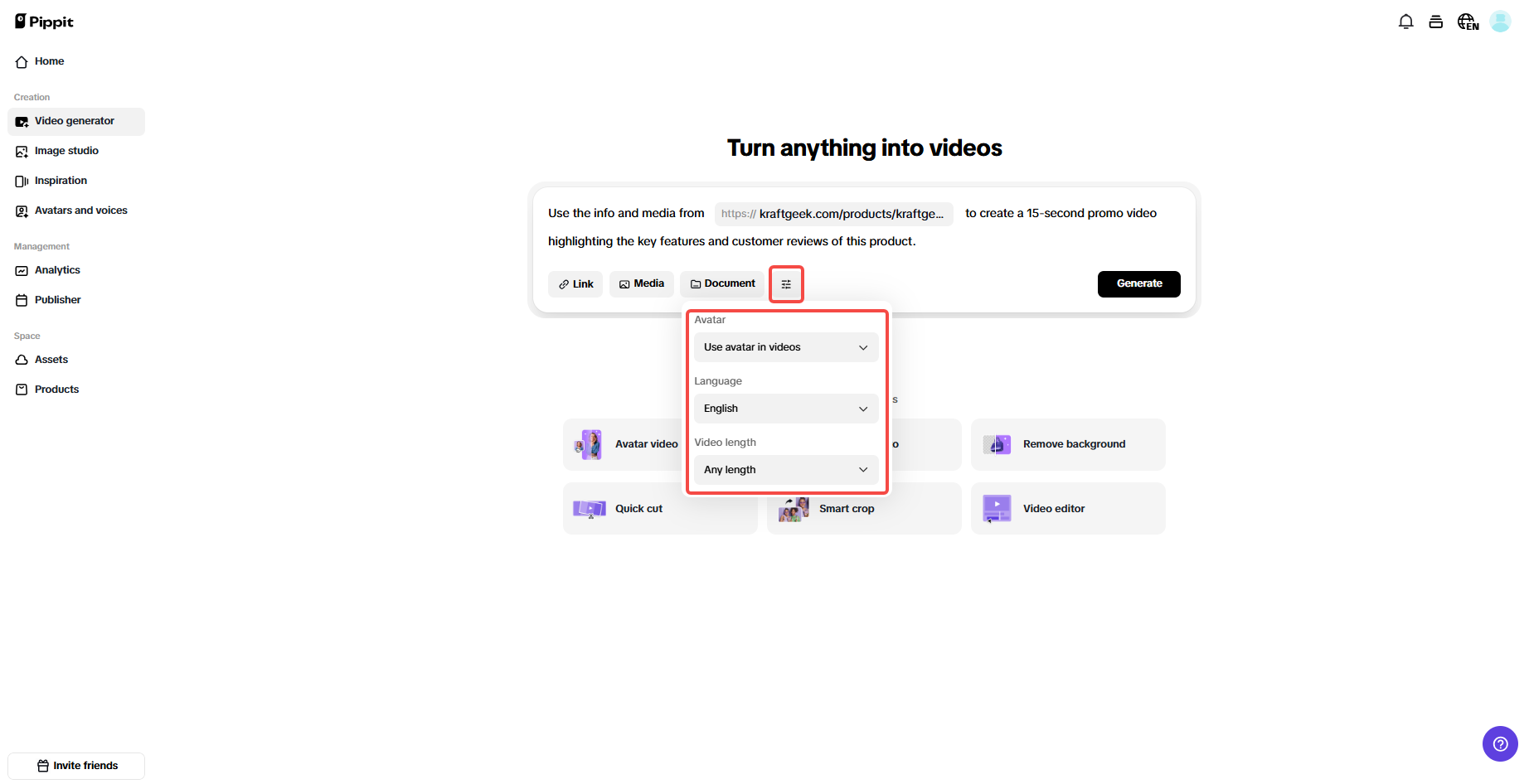Open user profile avatar
Screen dimensions: 1529x784
(x=1500, y=22)
